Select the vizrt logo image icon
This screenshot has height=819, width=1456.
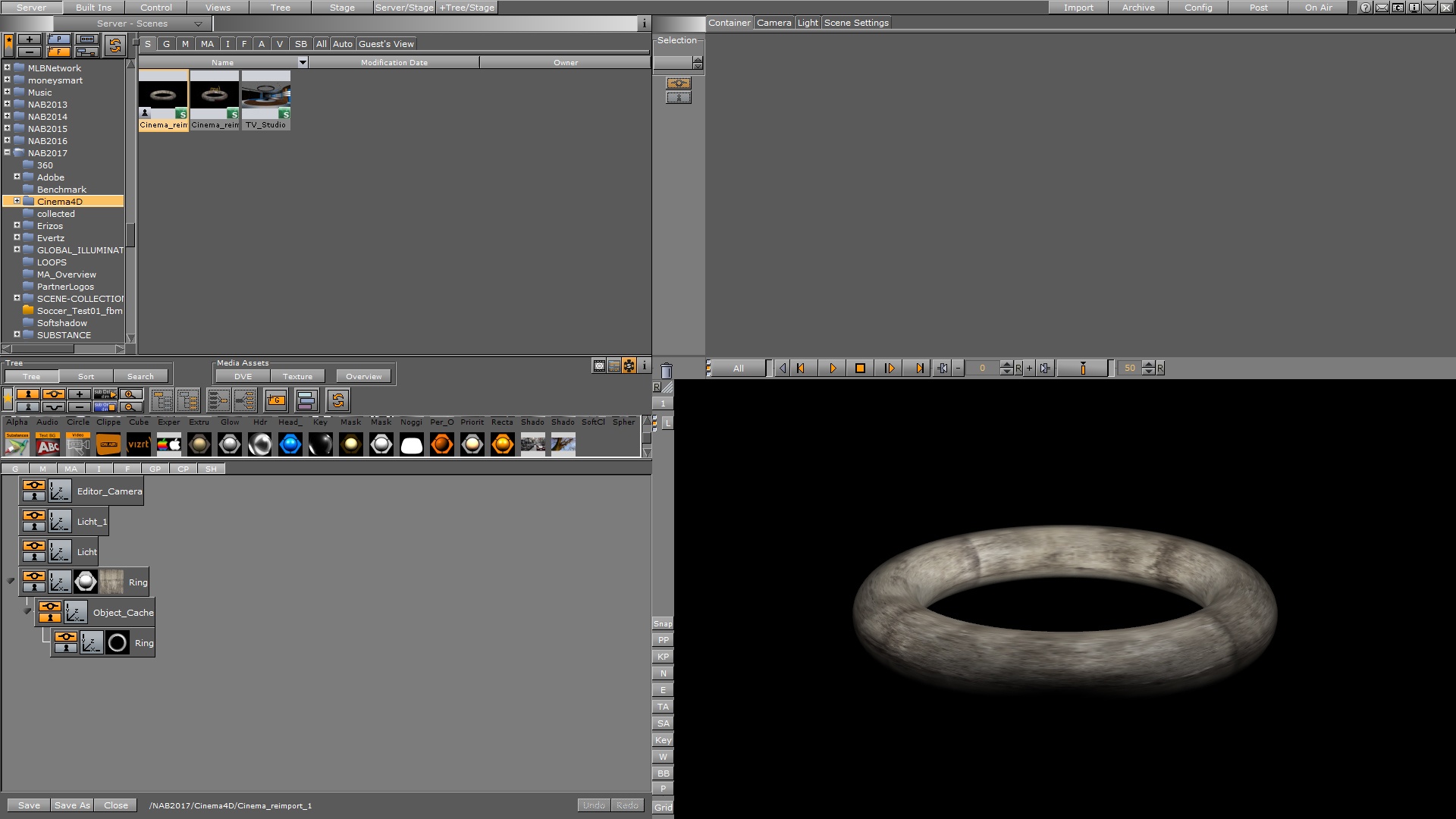coord(139,444)
